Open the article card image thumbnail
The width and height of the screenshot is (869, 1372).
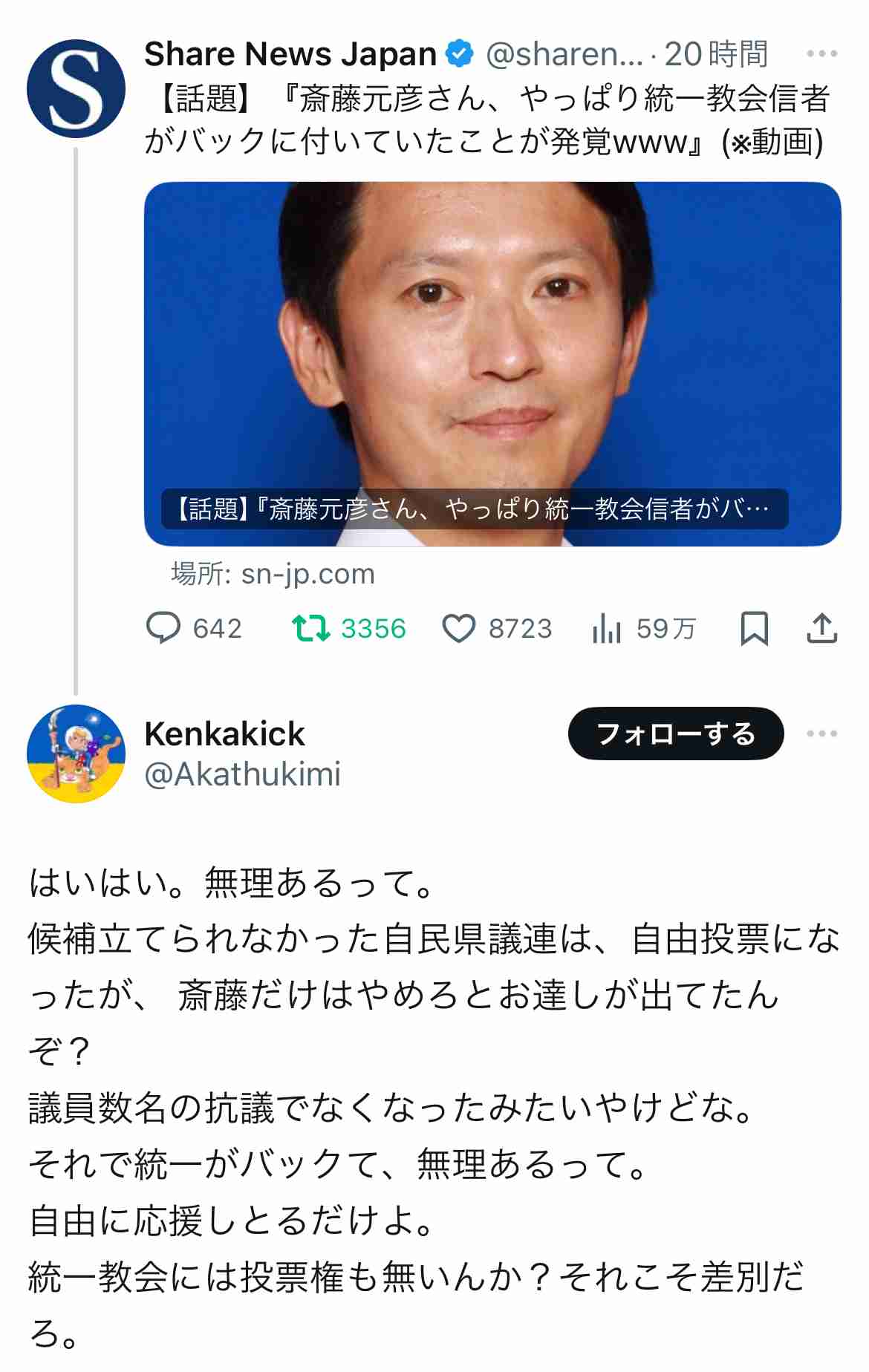[492, 364]
